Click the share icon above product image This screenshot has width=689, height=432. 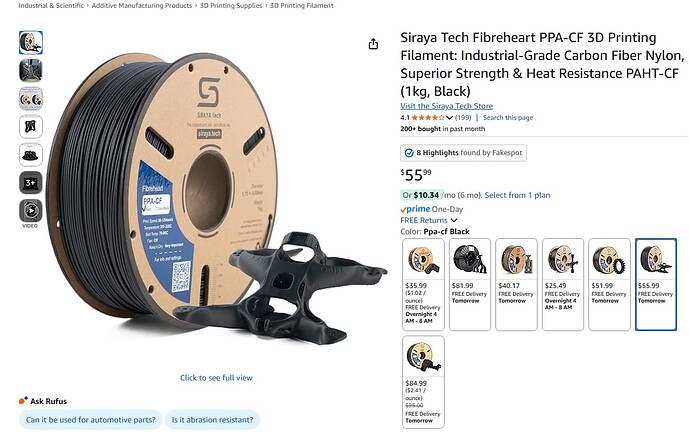pos(373,44)
